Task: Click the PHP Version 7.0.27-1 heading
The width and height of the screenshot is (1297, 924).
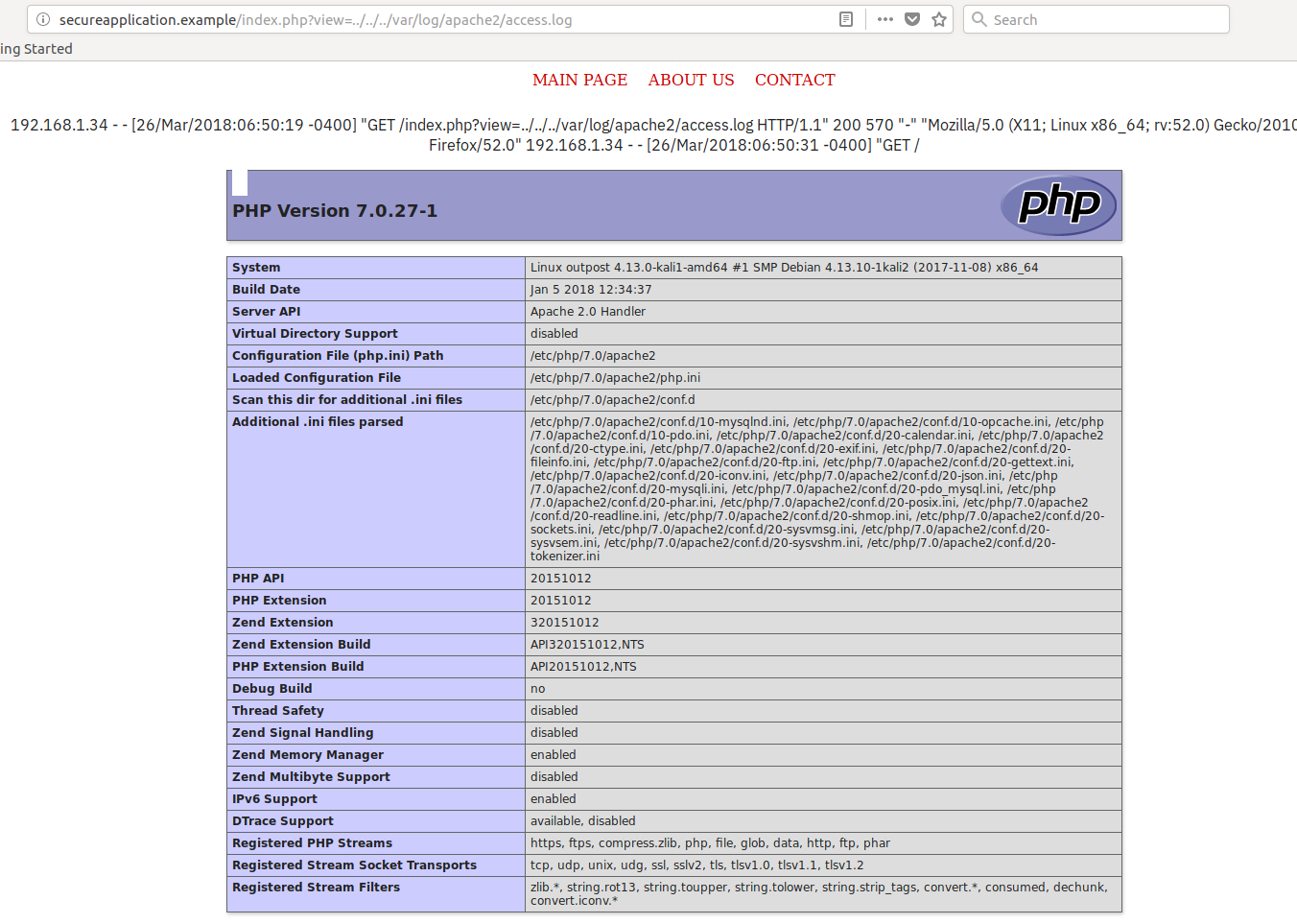Action: [335, 211]
